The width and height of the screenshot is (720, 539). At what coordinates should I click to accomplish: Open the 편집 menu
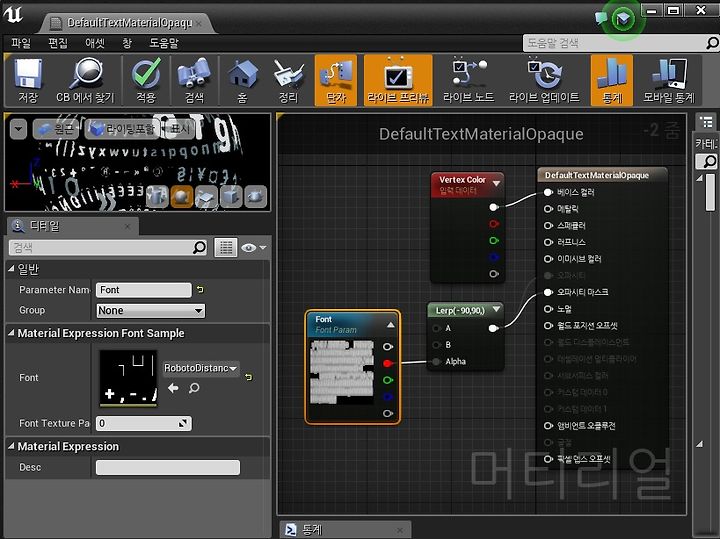pyautogui.click(x=58, y=43)
